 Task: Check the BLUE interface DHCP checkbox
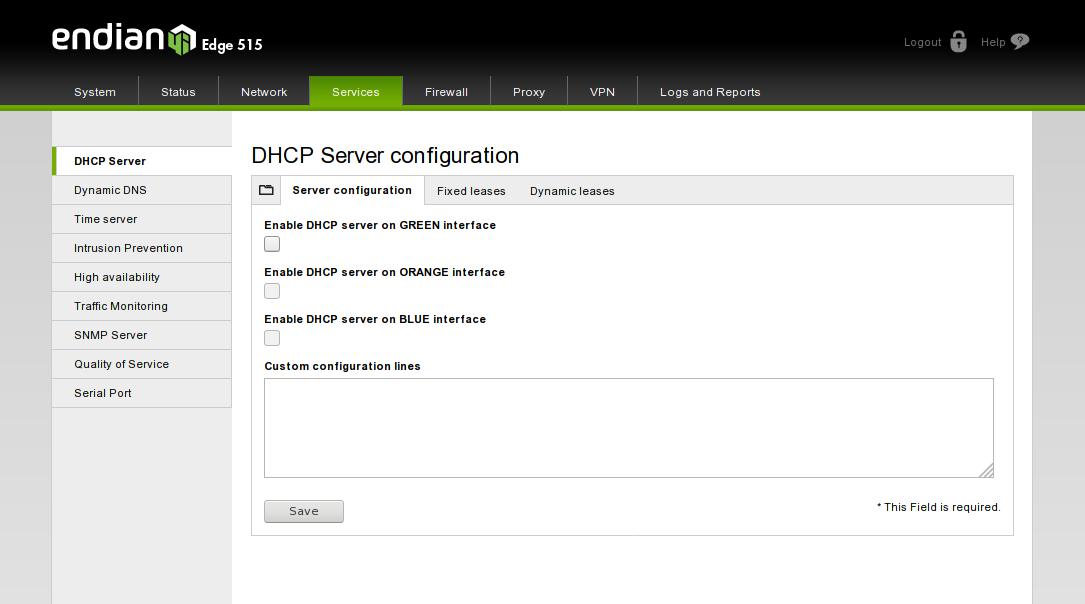click(272, 338)
